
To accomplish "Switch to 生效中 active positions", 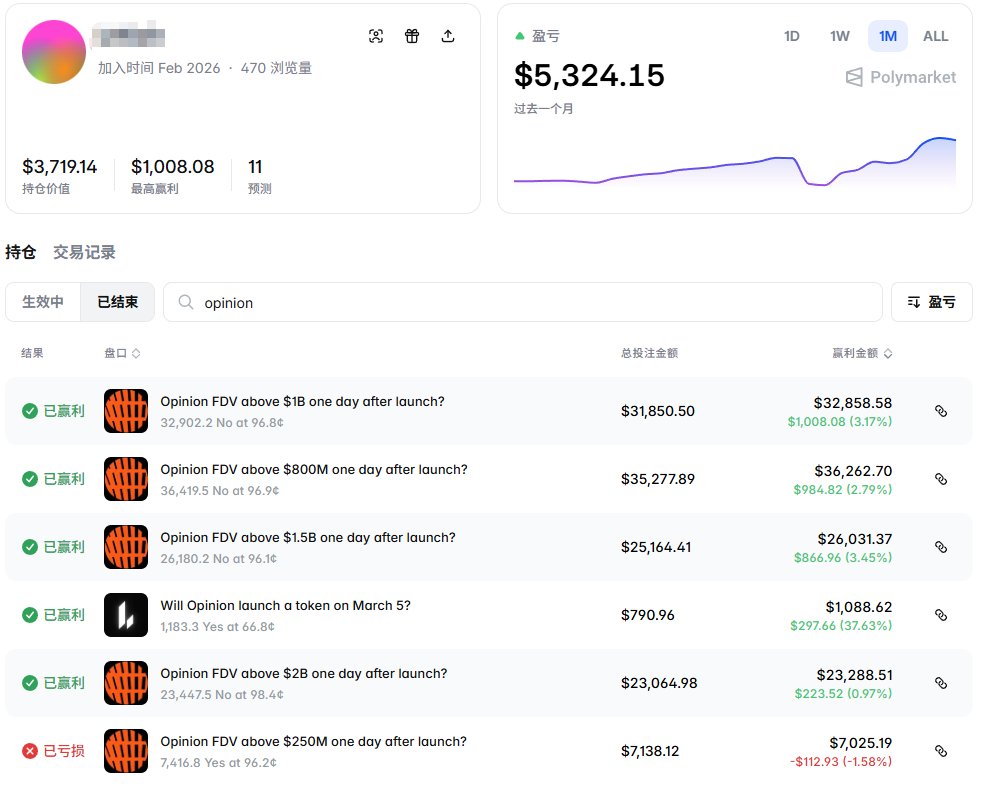I will tap(43, 302).
